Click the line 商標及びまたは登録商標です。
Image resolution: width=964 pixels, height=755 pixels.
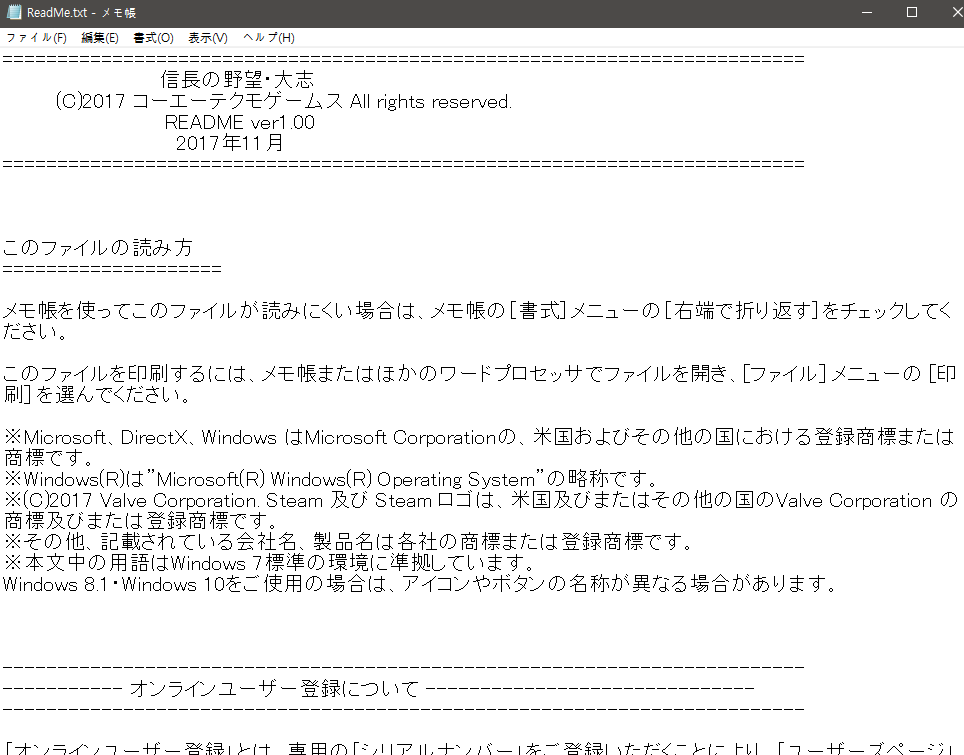[x=140, y=521]
